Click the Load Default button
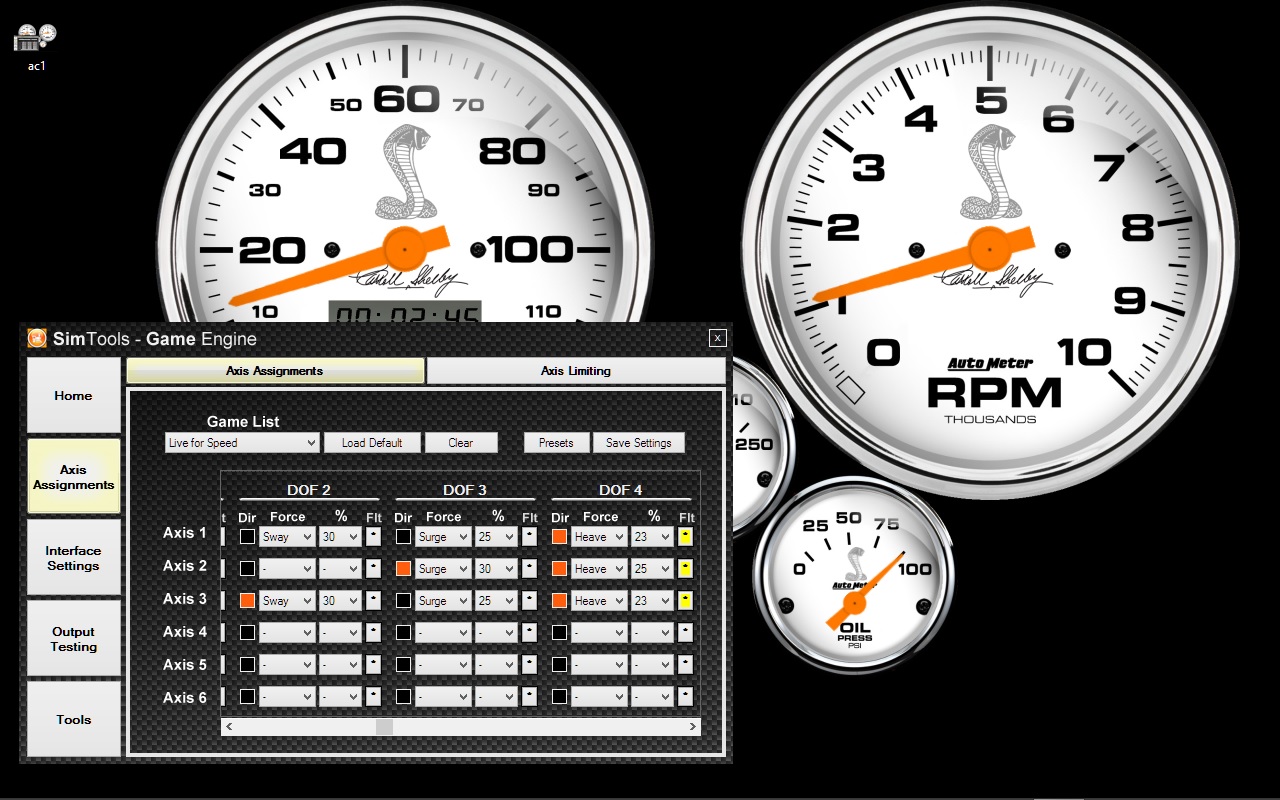Screen dimensions: 1280x800 click(372, 443)
